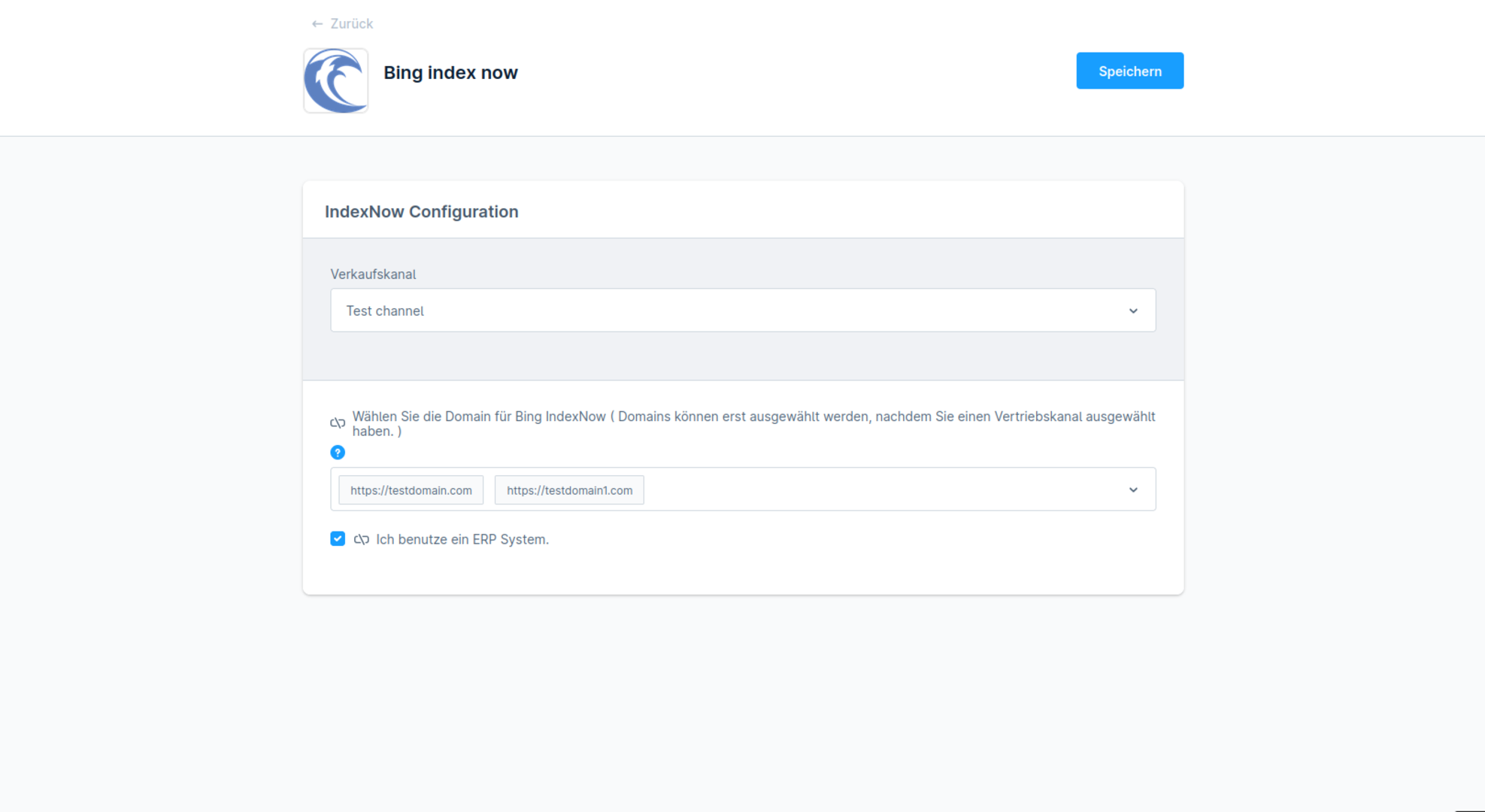Open the Verkaufskanal Test channel dropdown
Image resolution: width=1485 pixels, height=812 pixels.
pyautogui.click(x=741, y=311)
